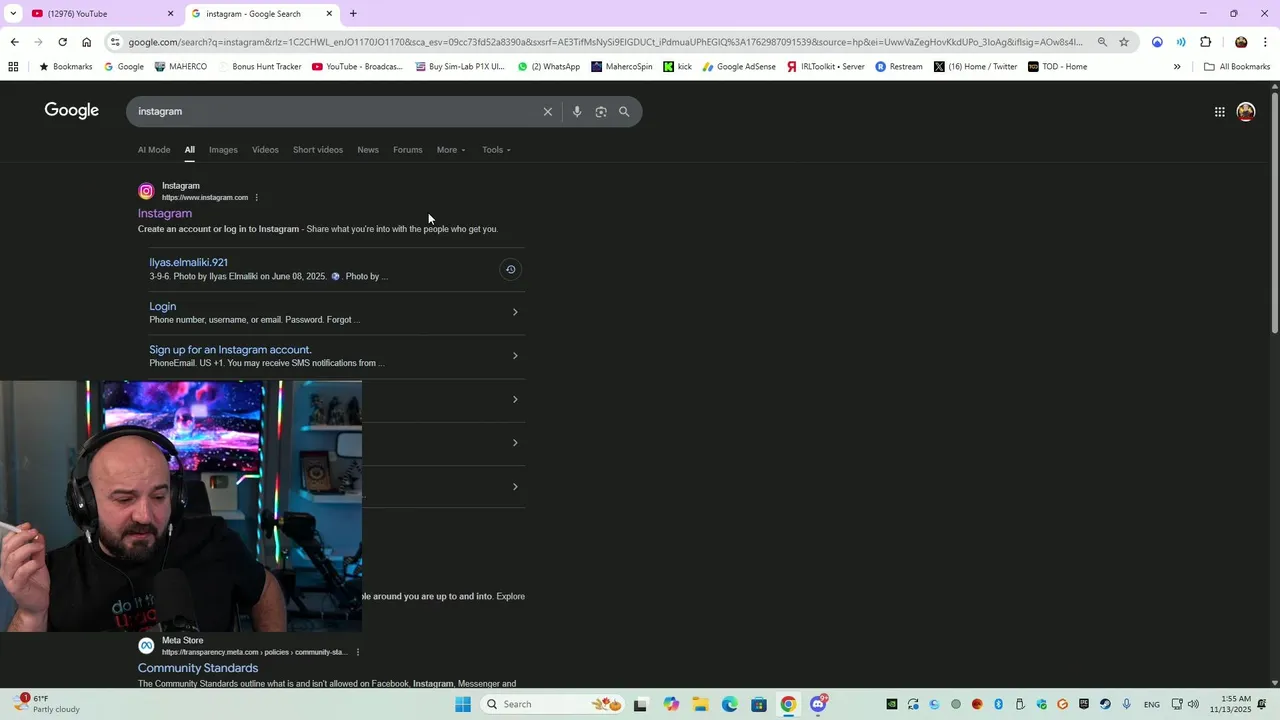Open the Extensions puzzle icon
Image resolution: width=1280 pixels, height=720 pixels.
[1206, 42]
